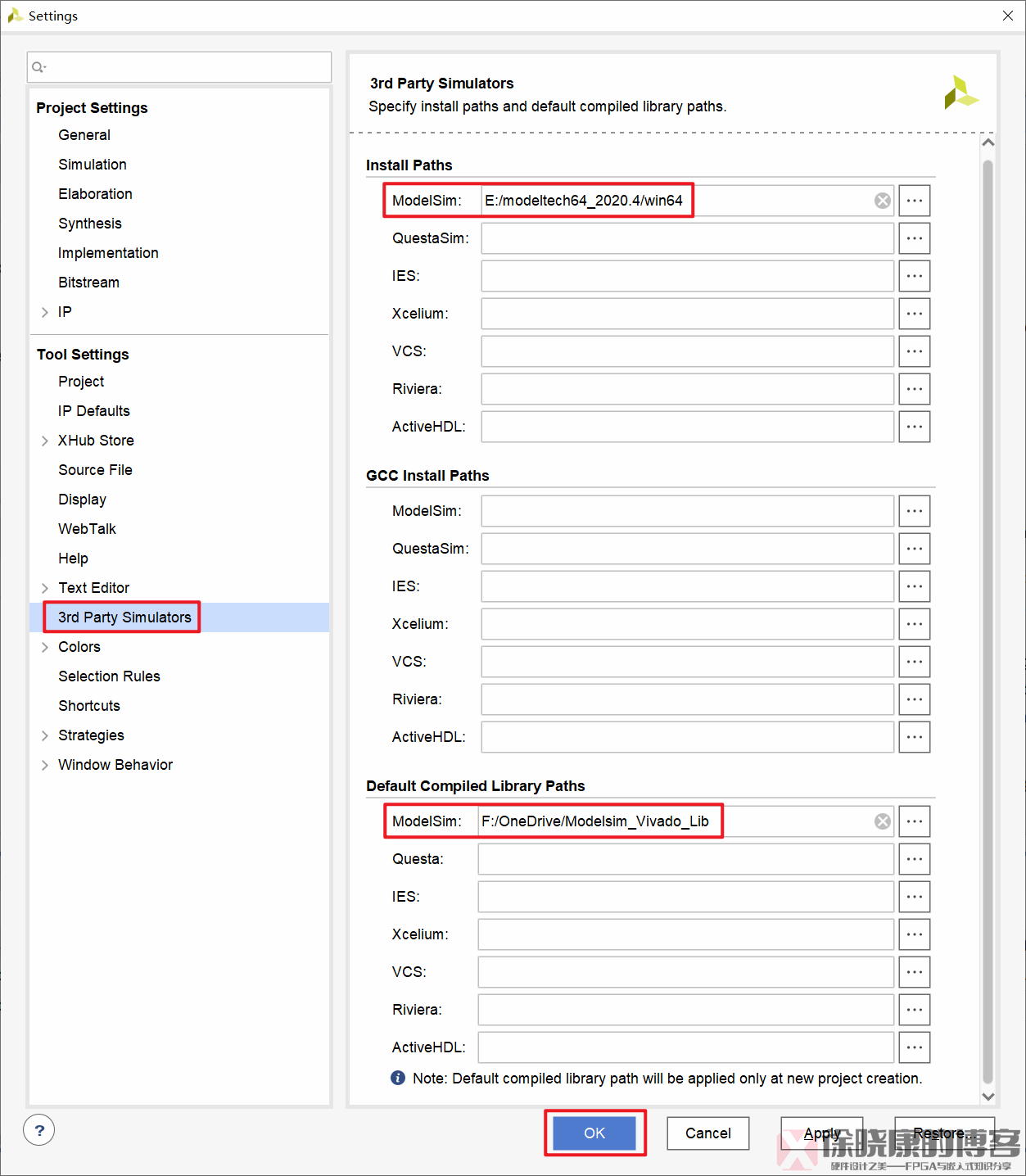Expand the Colors node
Image resolution: width=1026 pixels, height=1176 pixels.
(45, 647)
